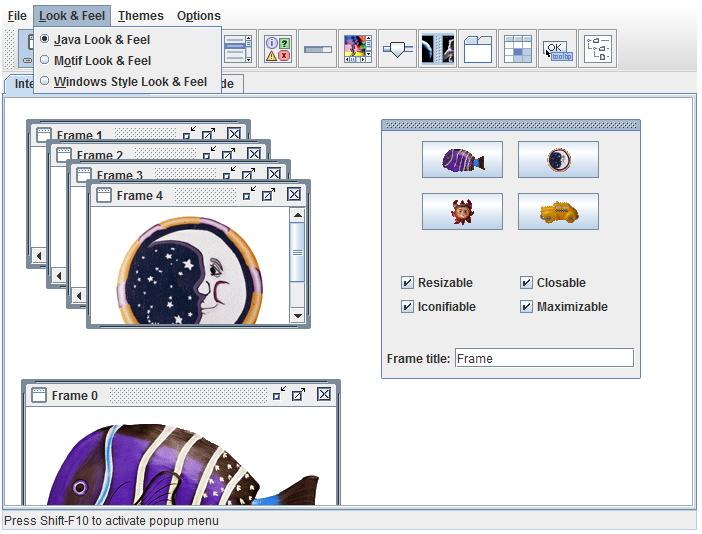The image size is (702, 534).
Task: Click the "Frame 0" title text
Action: point(75,396)
